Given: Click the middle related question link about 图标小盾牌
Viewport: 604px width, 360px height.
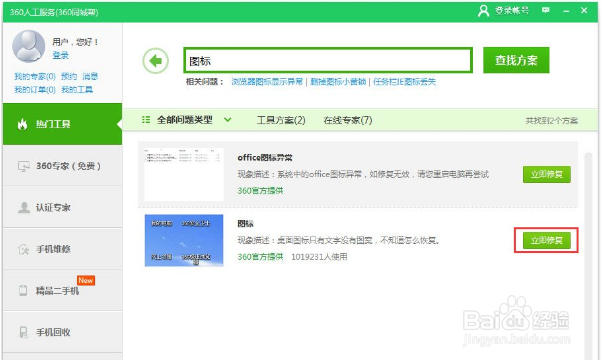Looking at the screenshot, I should (338, 82).
